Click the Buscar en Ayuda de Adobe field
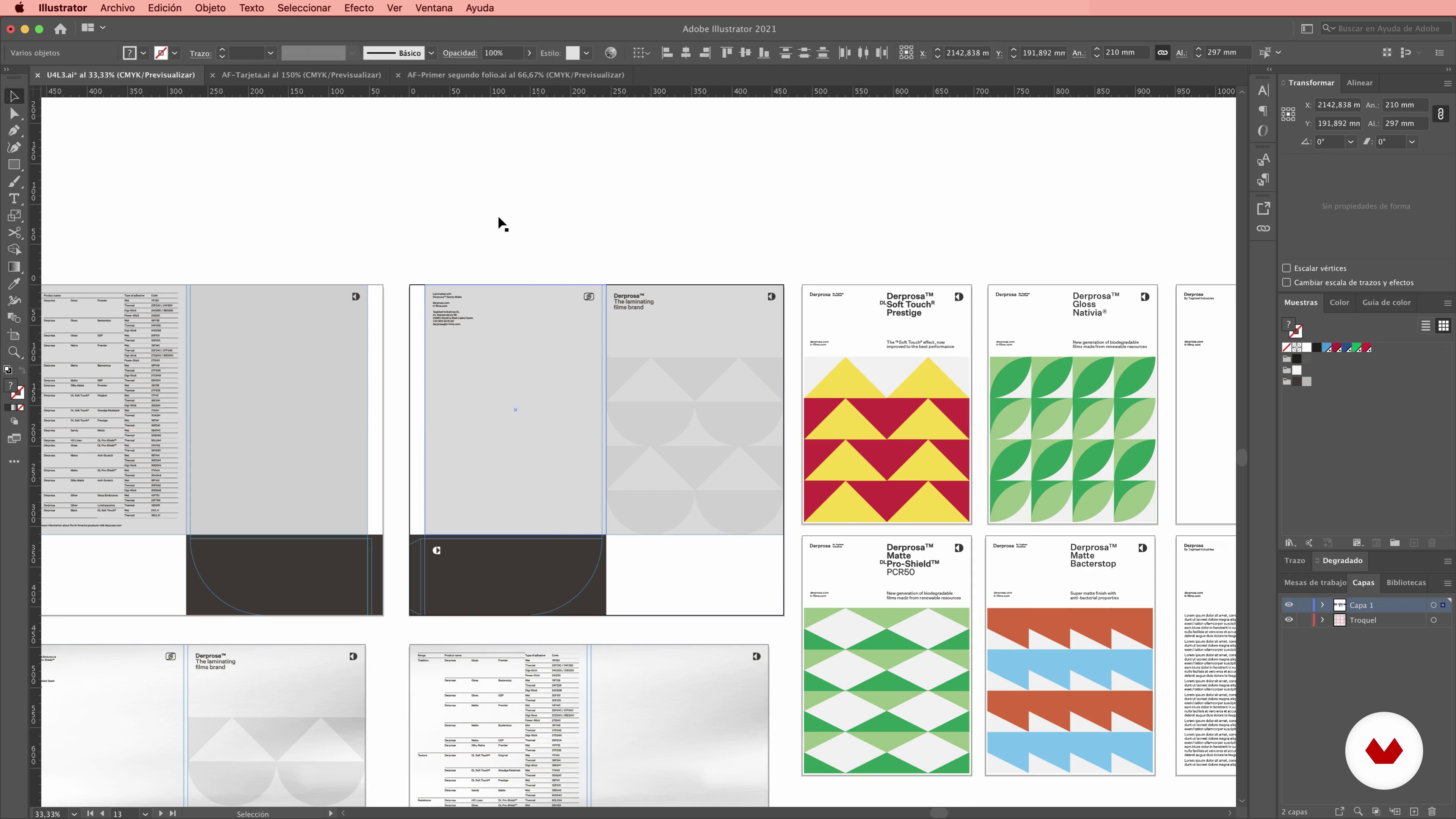1456x819 pixels. click(1387, 28)
